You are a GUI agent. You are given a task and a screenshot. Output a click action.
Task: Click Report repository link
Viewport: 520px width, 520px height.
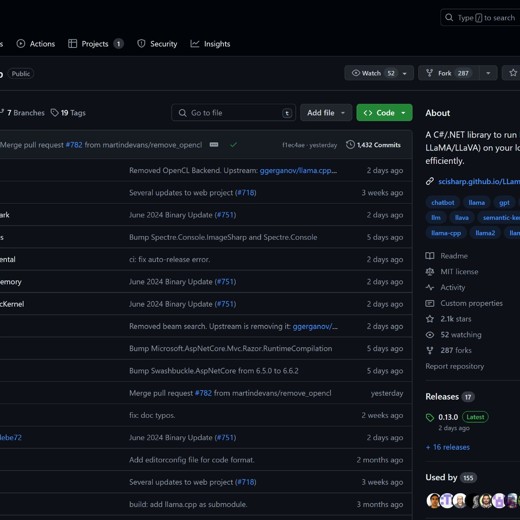point(455,366)
